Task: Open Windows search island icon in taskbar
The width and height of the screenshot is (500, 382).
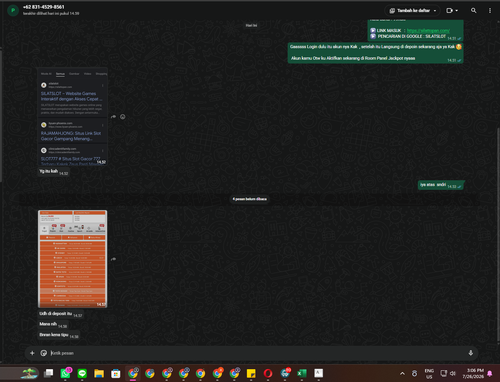Action: 30,373
